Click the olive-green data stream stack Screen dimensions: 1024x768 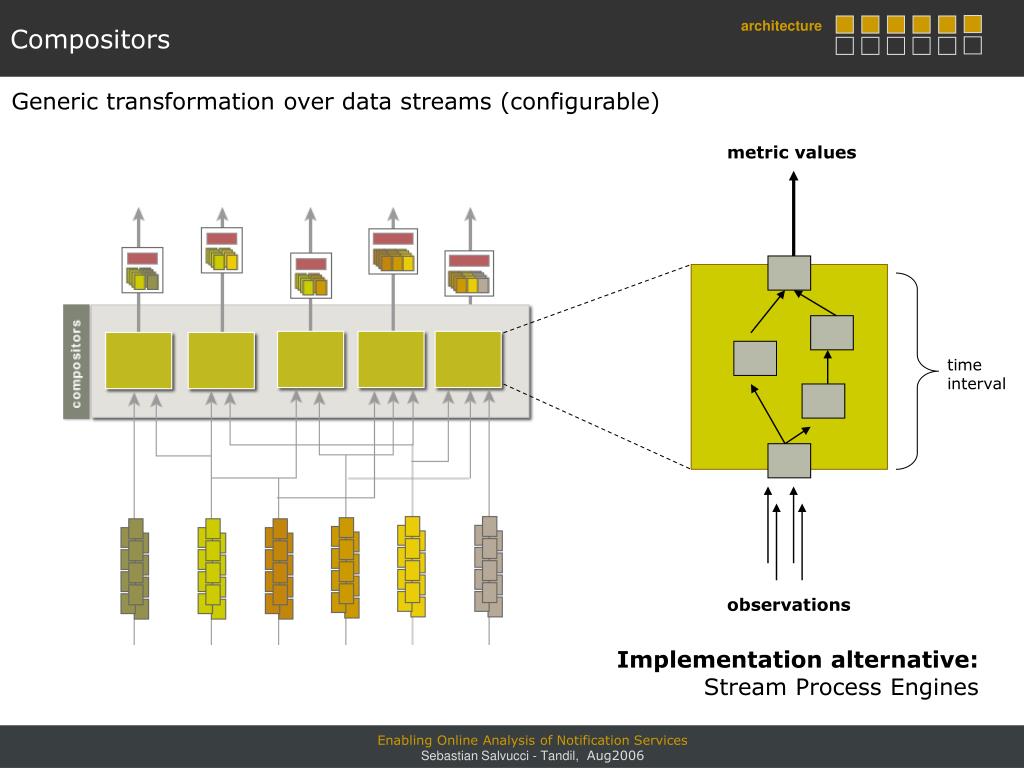click(x=135, y=569)
